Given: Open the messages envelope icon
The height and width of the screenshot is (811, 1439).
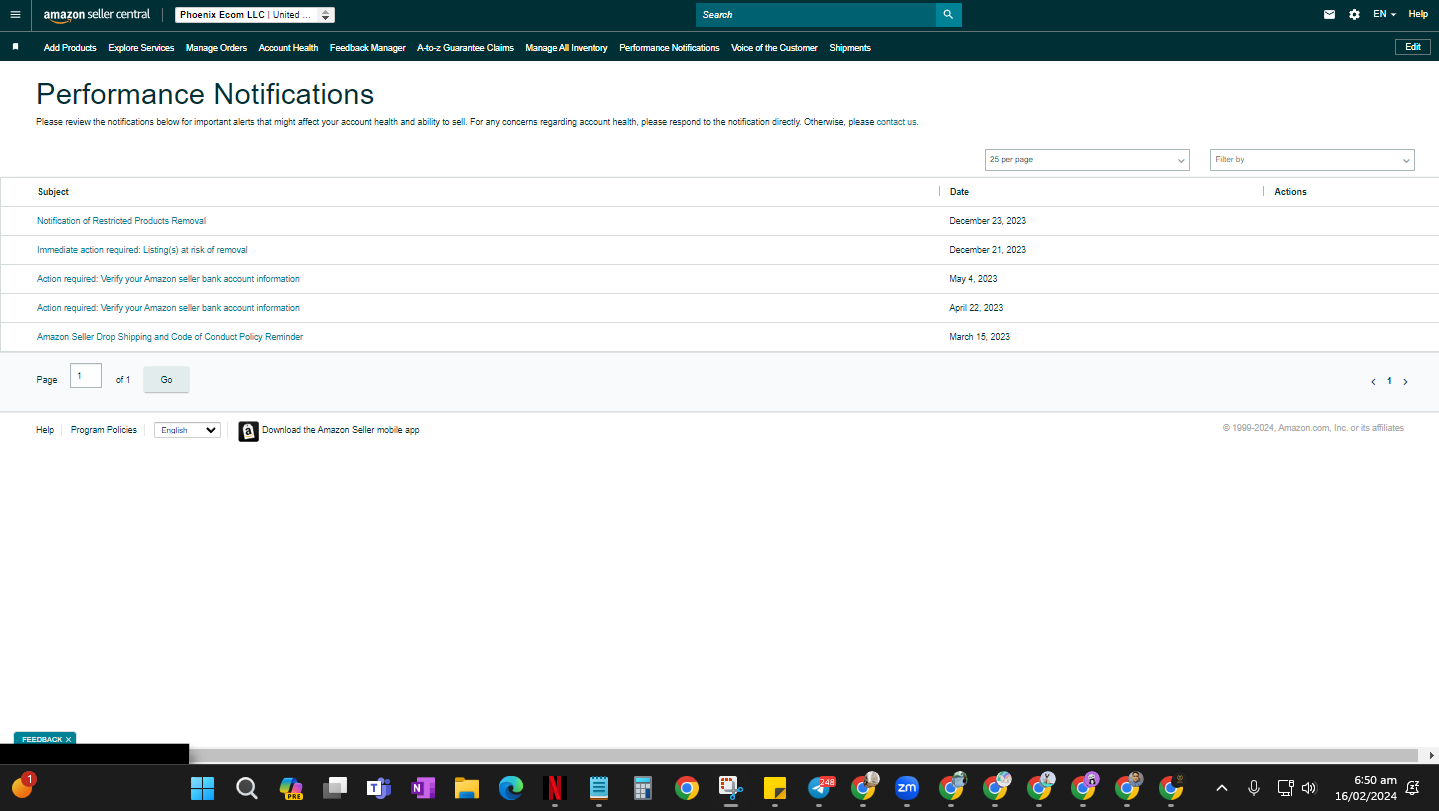Looking at the screenshot, I should (1329, 15).
